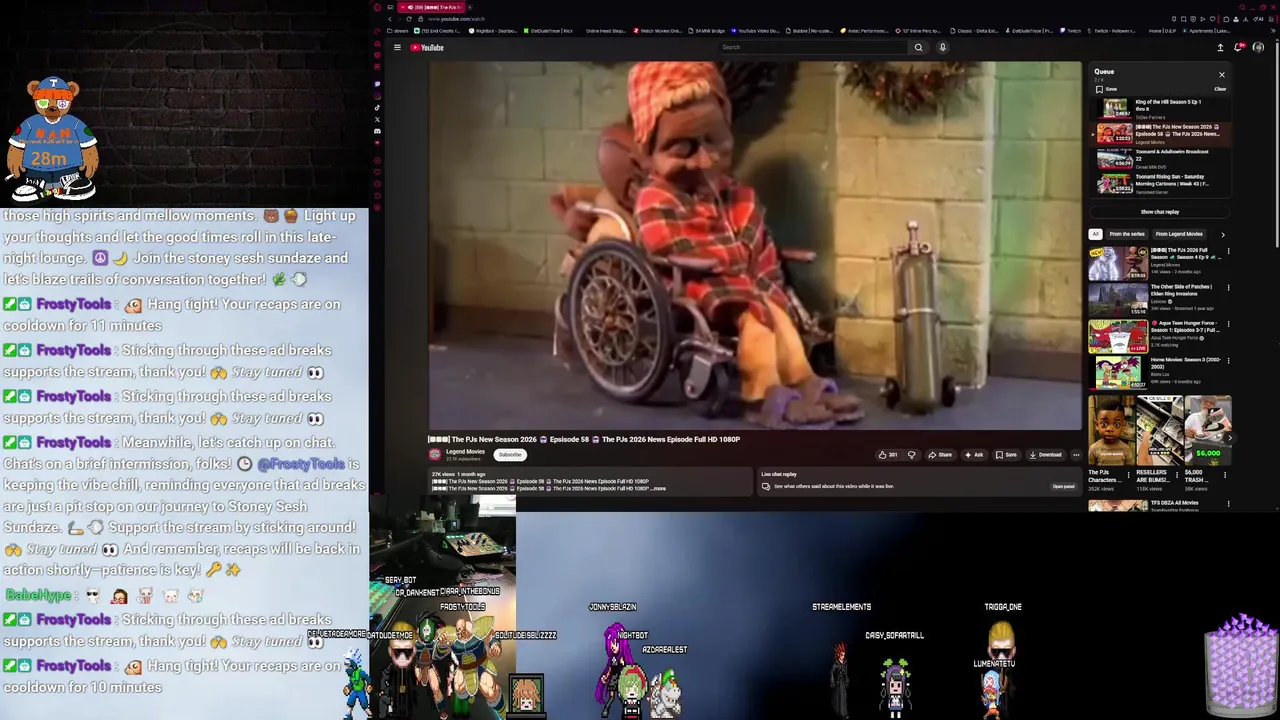
Task: Select Toonami & Adultswim Broadcast queue item
Action: [1160, 158]
